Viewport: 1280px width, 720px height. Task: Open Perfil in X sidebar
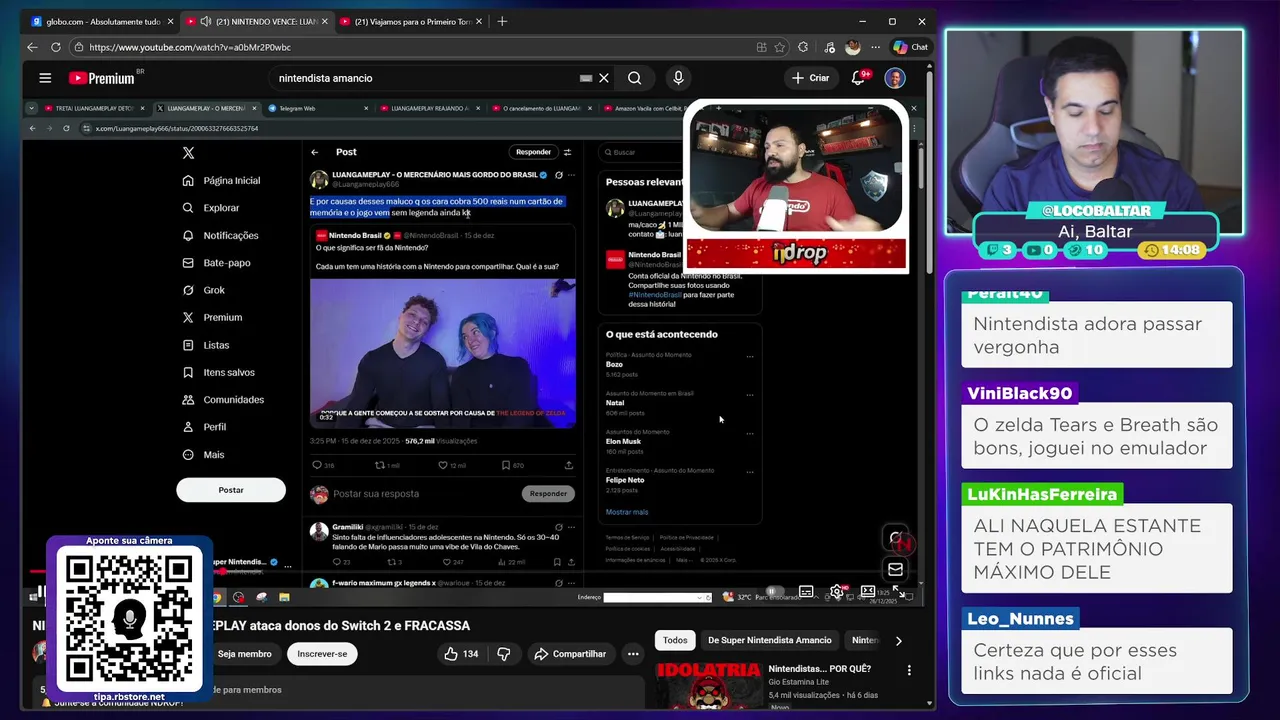pos(204,427)
